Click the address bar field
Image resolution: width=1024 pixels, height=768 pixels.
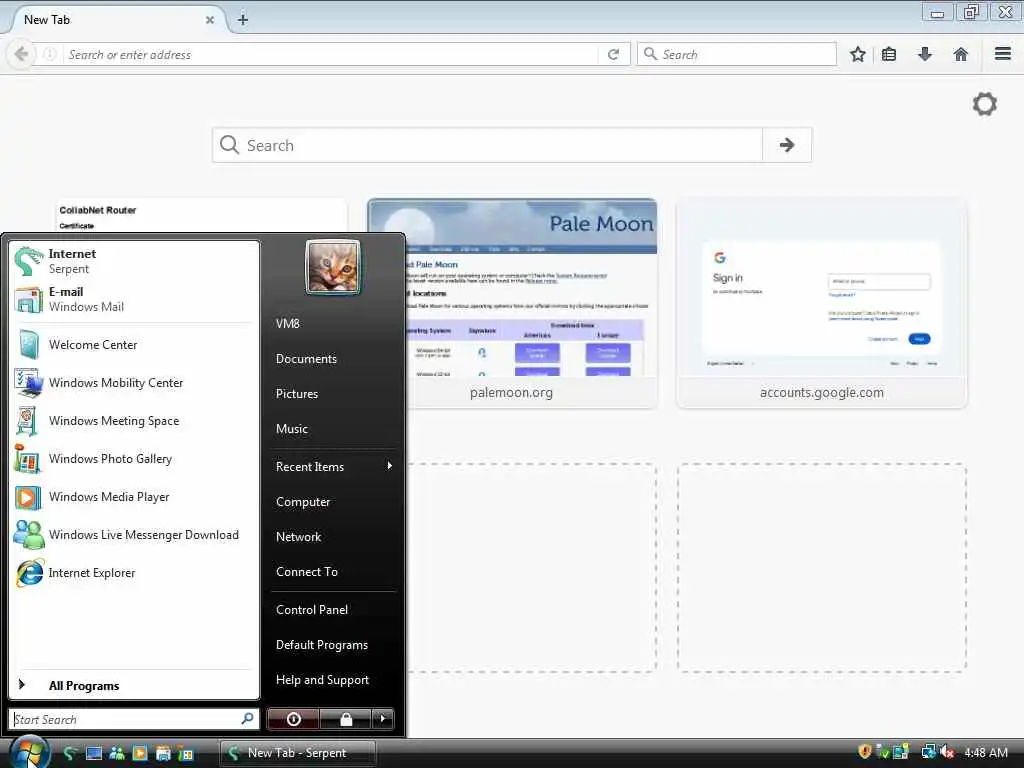pos(330,54)
